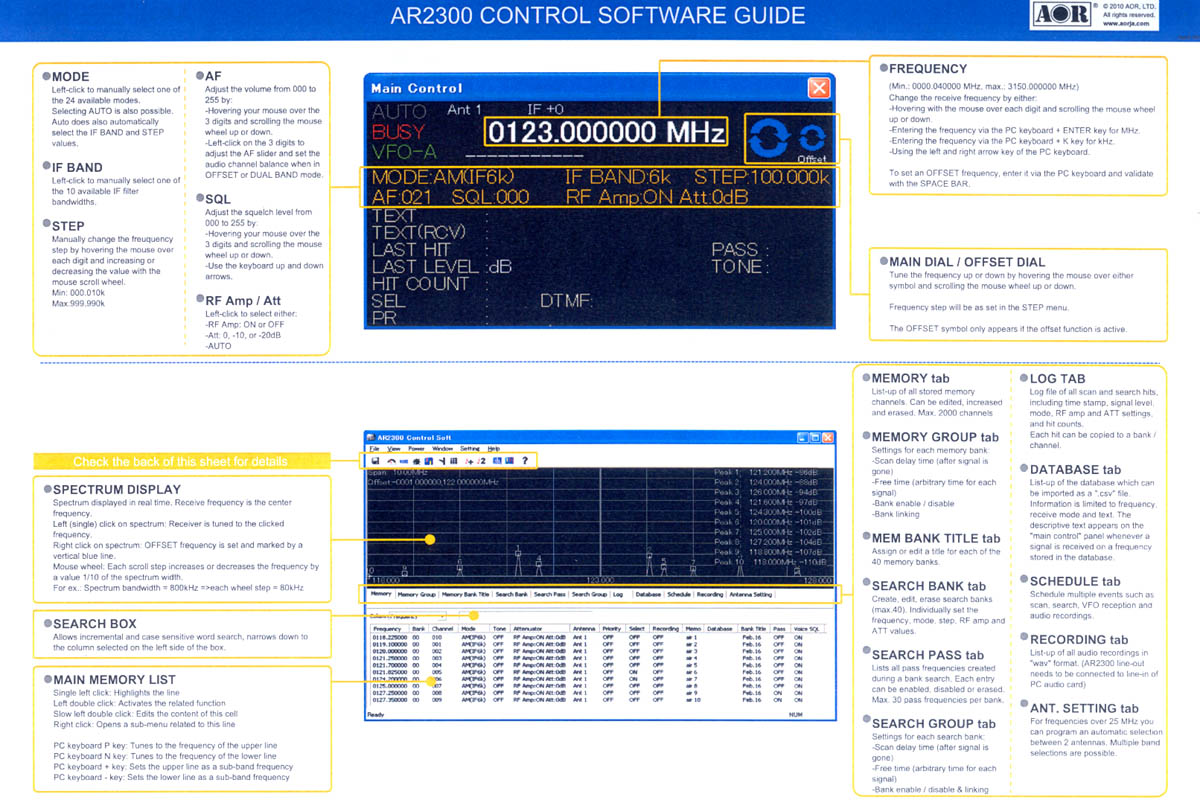1200x800 pixels.
Task: Click the STEP:100.000k value
Action: (762, 178)
